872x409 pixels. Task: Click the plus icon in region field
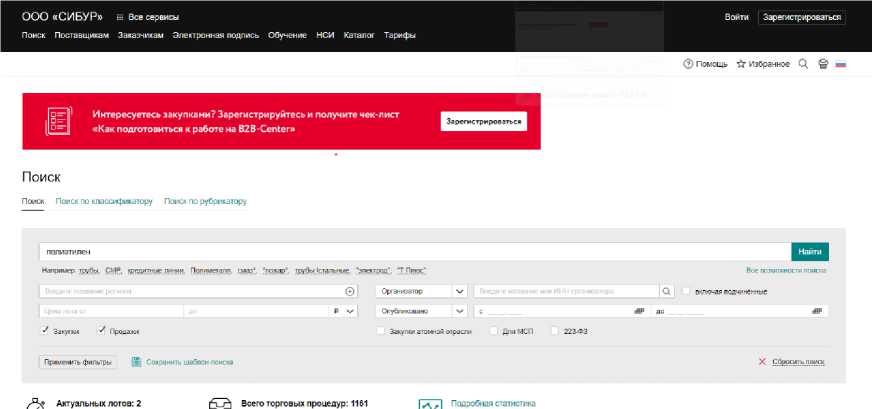350,291
